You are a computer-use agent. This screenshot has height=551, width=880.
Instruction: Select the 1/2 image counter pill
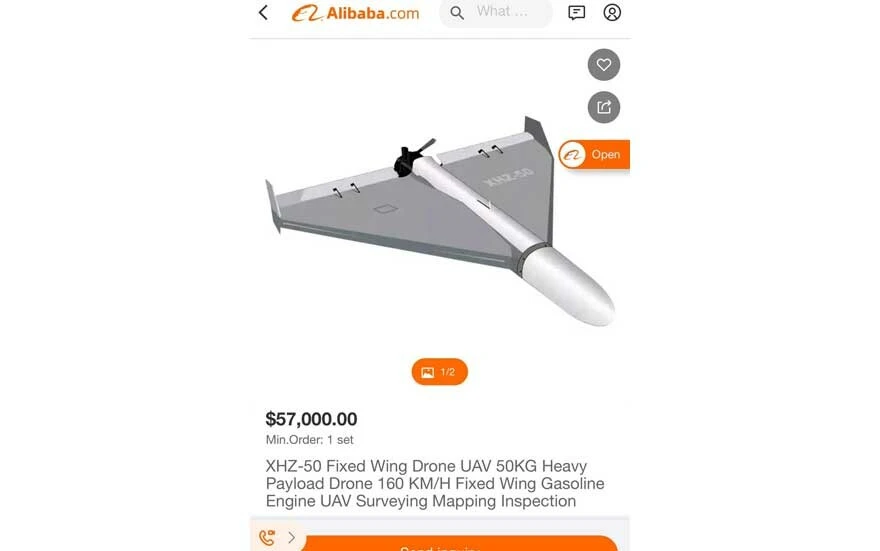coord(439,372)
